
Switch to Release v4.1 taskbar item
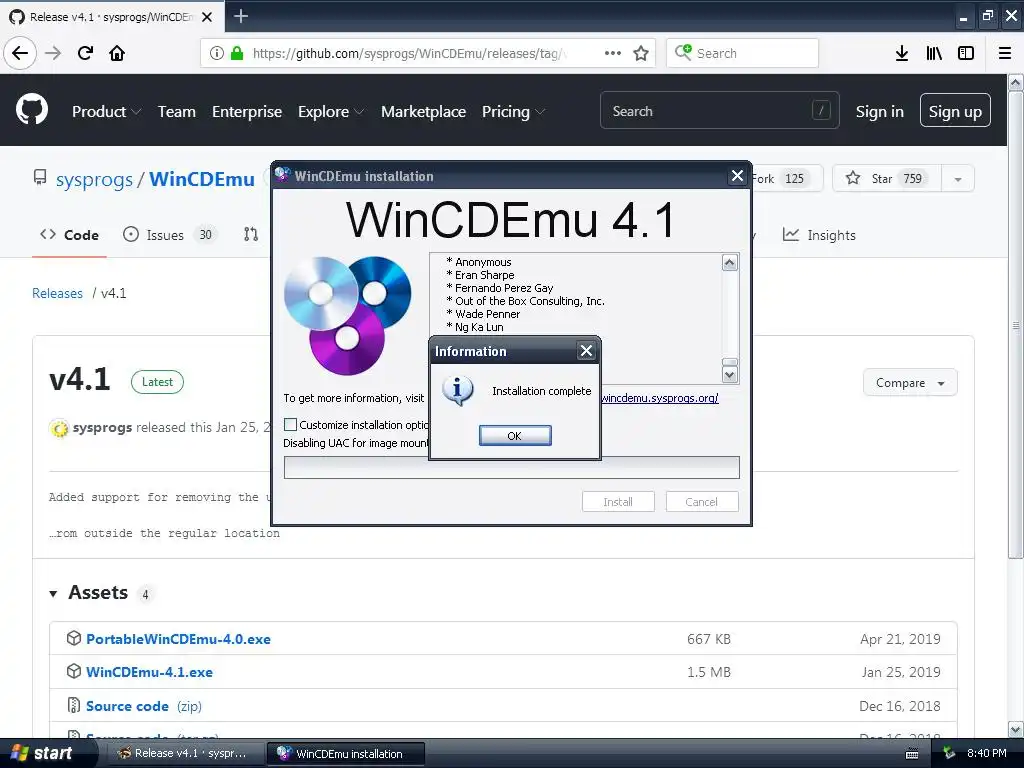[x=185, y=753]
